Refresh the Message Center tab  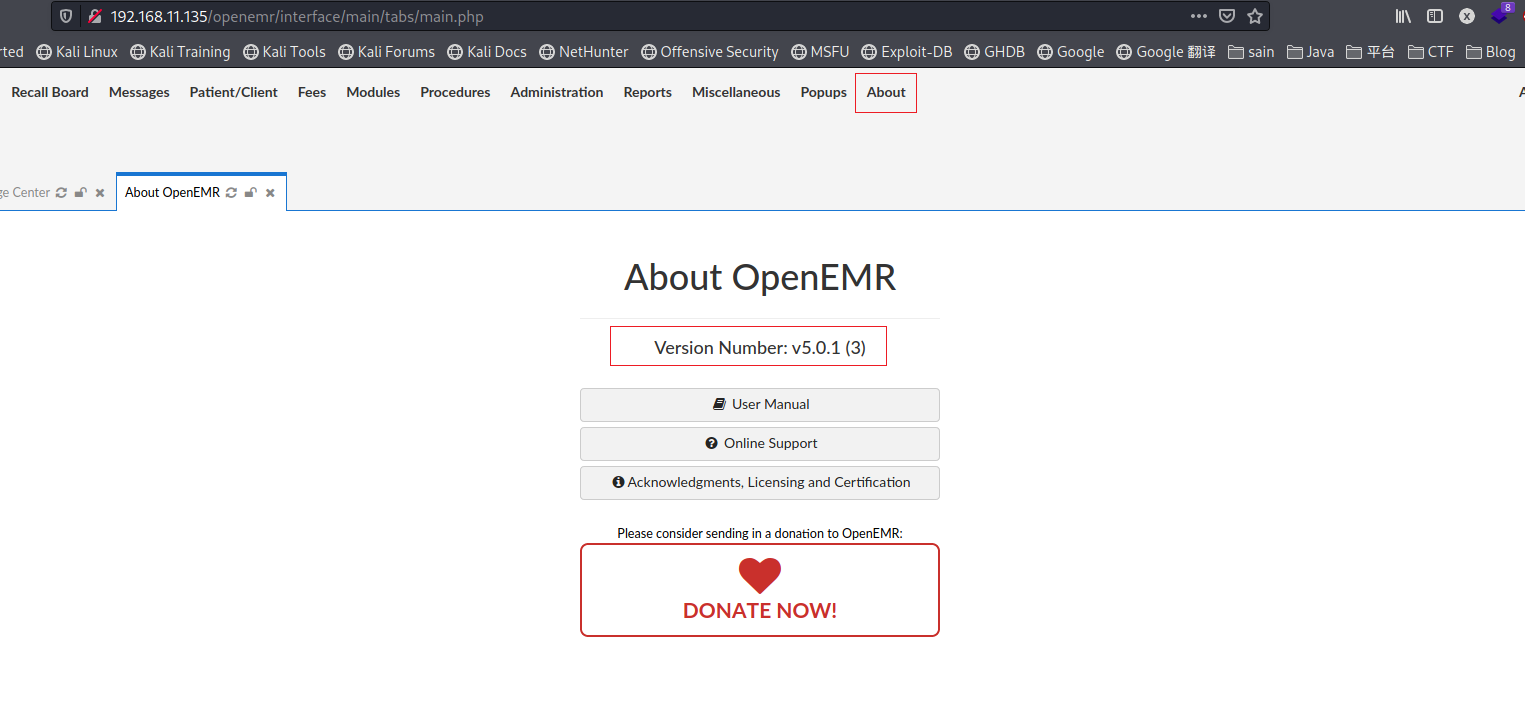click(61, 193)
